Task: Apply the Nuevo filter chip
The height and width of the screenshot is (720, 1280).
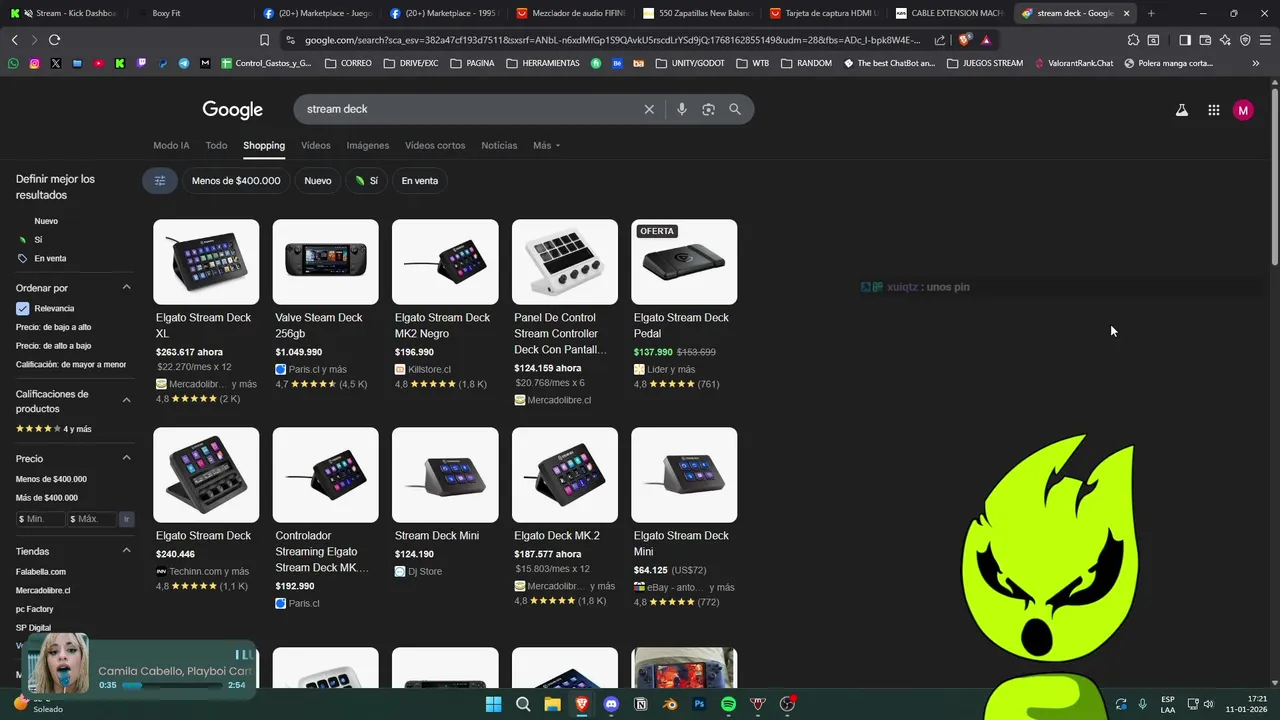Action: [318, 181]
